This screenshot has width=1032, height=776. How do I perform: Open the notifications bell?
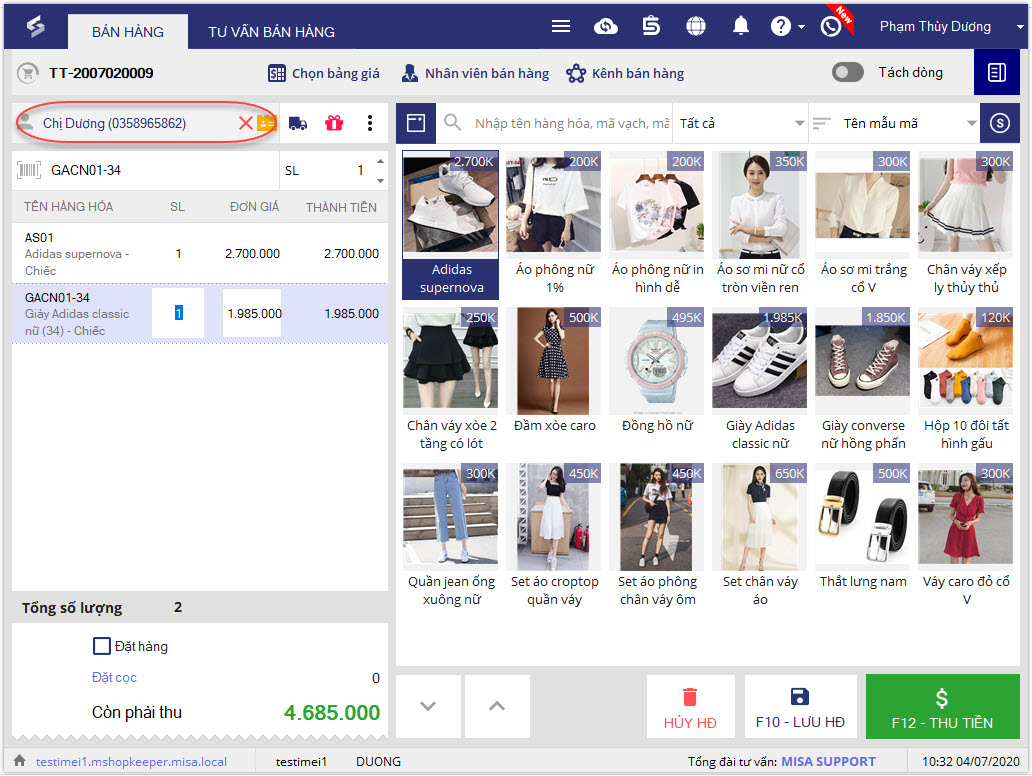pos(741,26)
